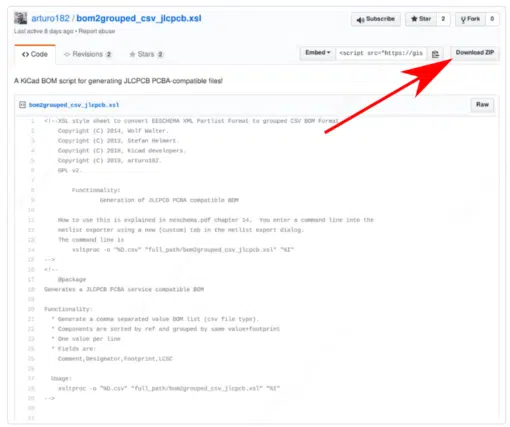
Task: Subscribe to this gist
Action: [376, 19]
